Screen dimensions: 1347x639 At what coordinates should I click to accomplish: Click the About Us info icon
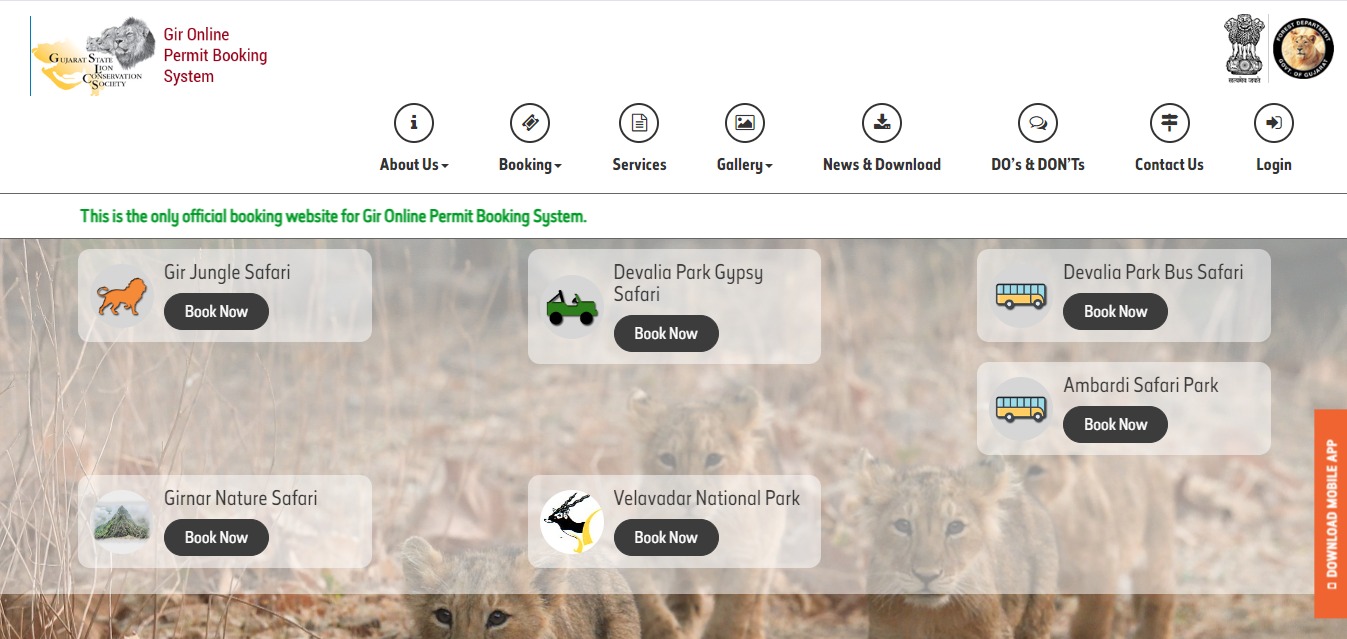coord(414,123)
